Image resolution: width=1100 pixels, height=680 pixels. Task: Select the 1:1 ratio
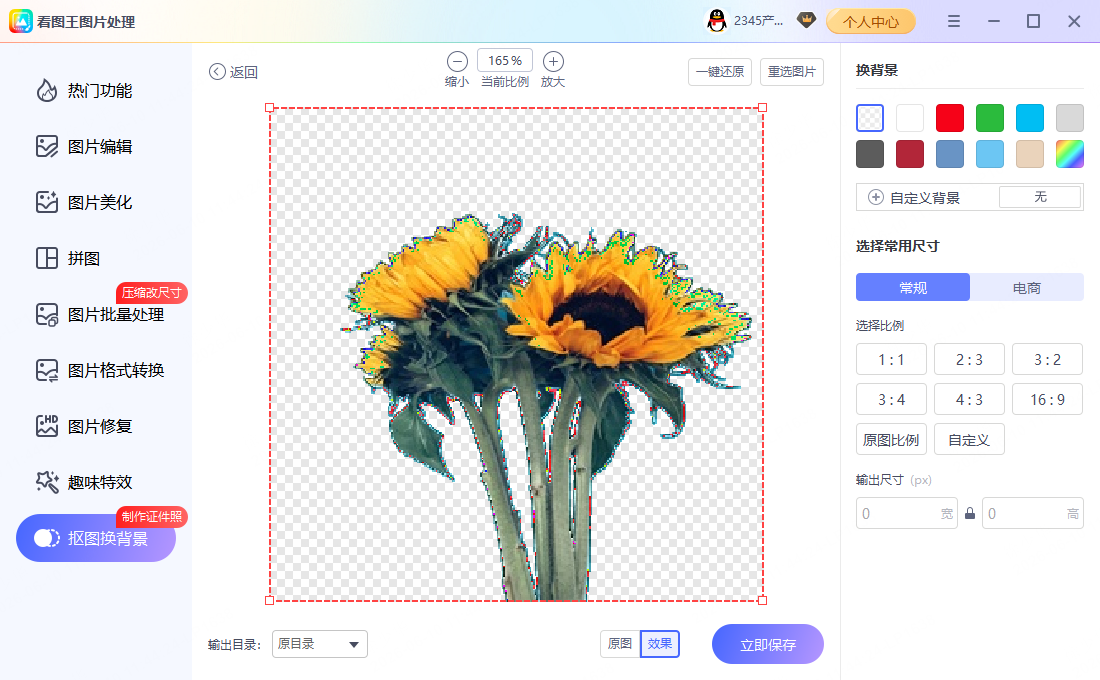(x=891, y=359)
